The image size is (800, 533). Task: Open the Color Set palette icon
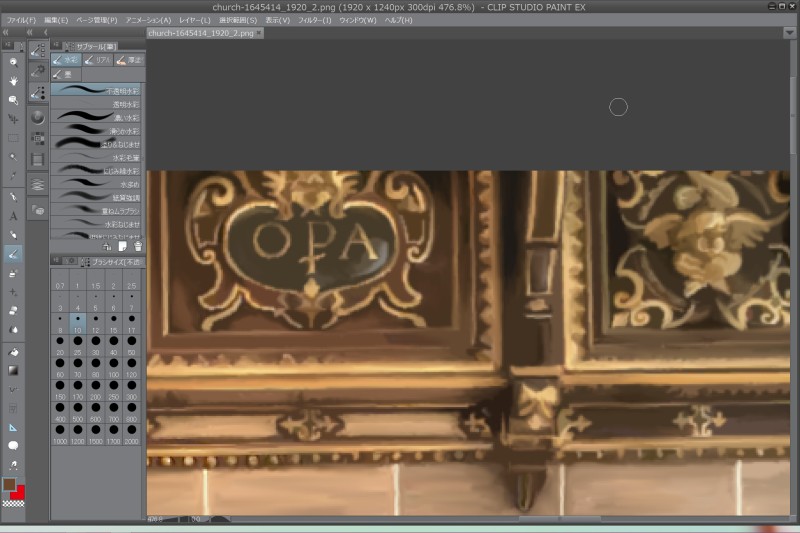pyautogui.click(x=38, y=138)
